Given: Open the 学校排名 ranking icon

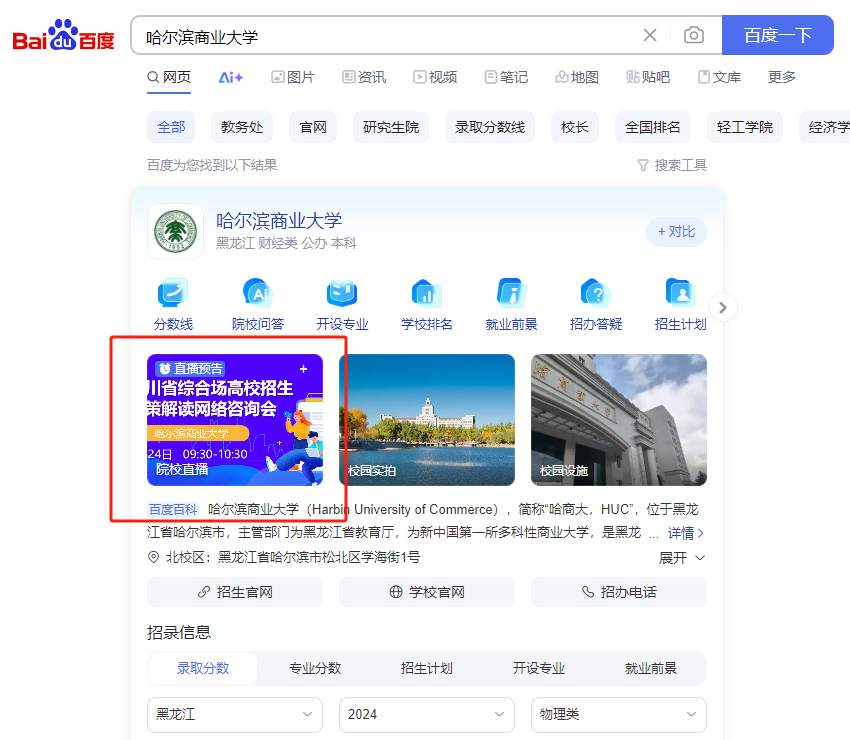Looking at the screenshot, I should [x=427, y=294].
